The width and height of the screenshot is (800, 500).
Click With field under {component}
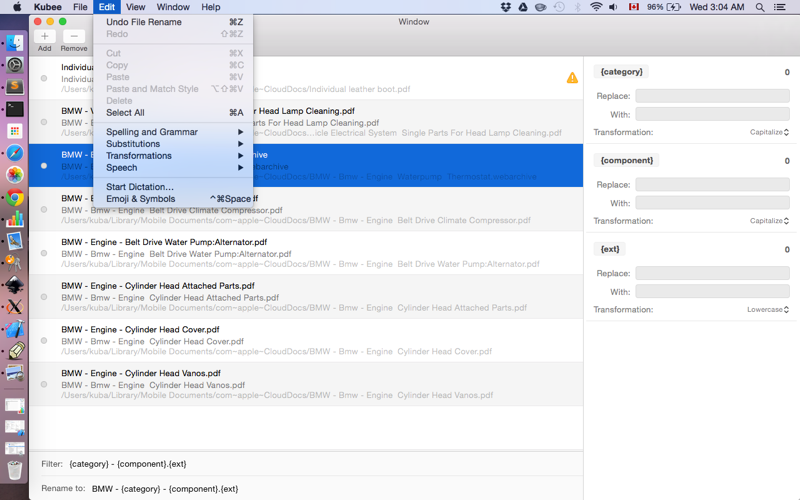[712, 203]
